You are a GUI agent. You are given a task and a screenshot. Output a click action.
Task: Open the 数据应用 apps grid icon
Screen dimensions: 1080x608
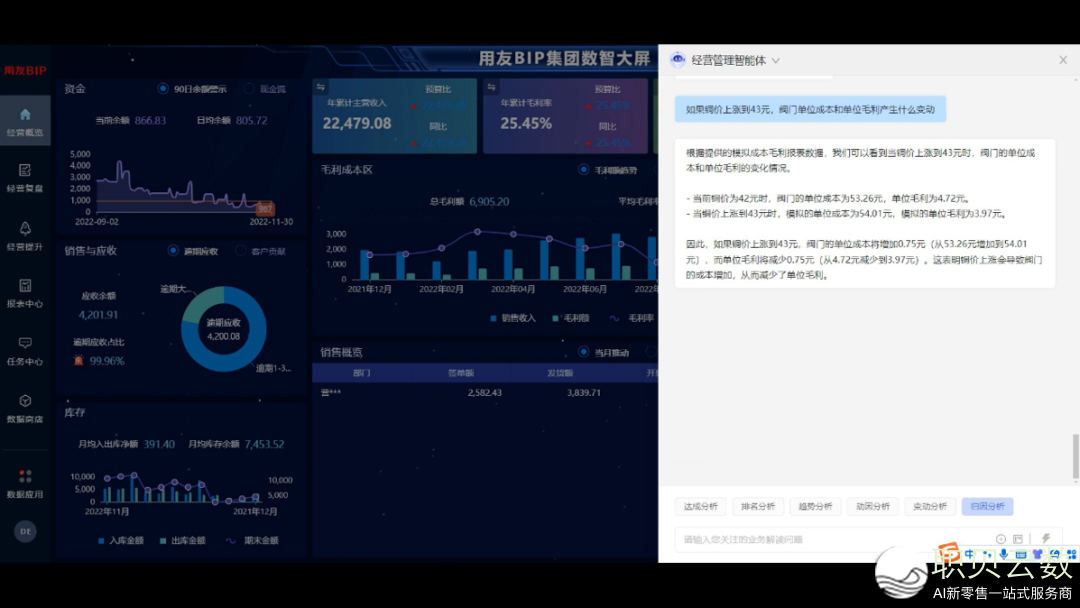25,476
